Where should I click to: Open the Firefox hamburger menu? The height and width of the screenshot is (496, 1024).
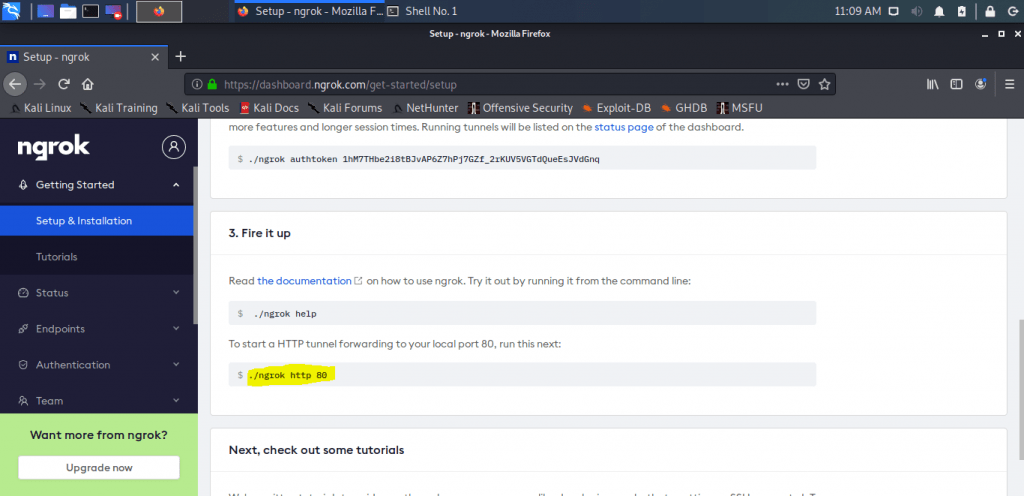point(1006,84)
